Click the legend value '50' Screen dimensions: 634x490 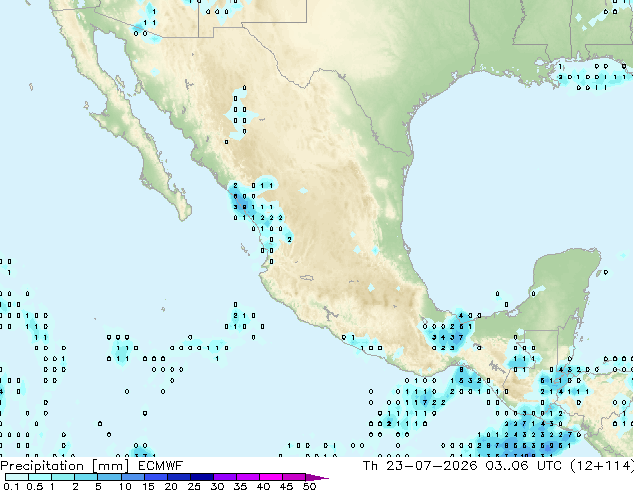tap(309, 486)
